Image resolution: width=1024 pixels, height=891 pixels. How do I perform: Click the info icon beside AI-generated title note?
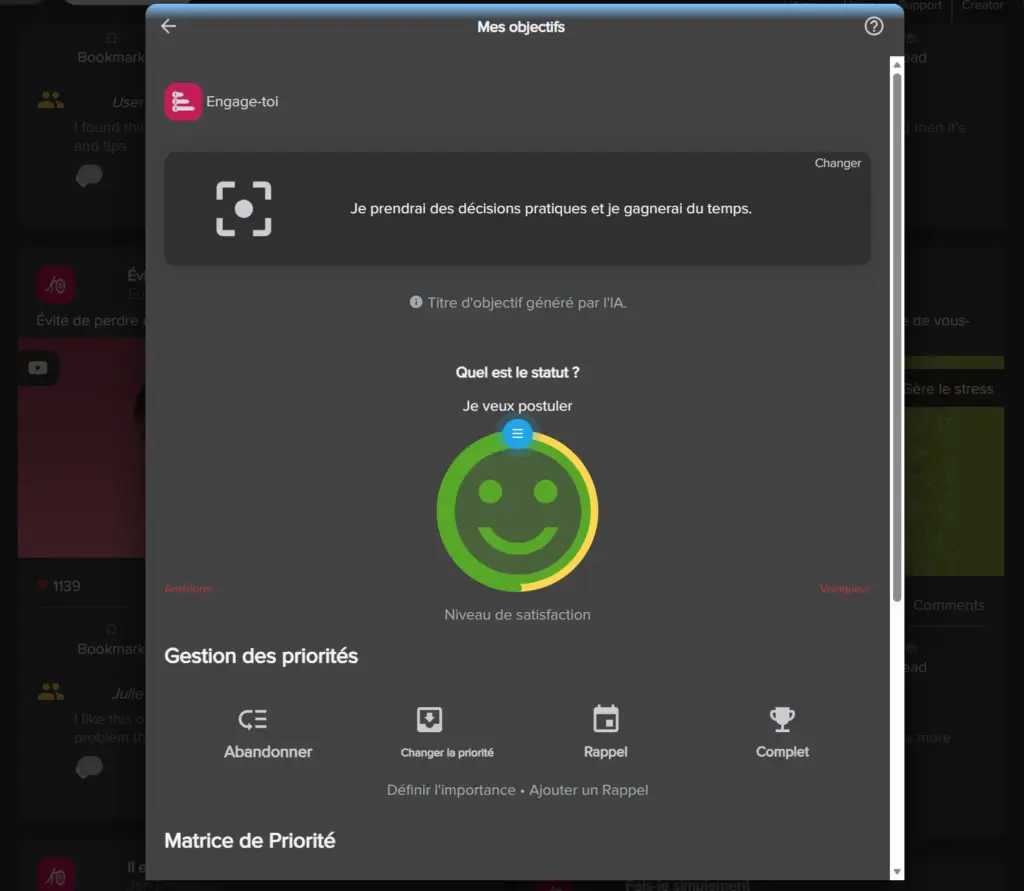click(416, 302)
